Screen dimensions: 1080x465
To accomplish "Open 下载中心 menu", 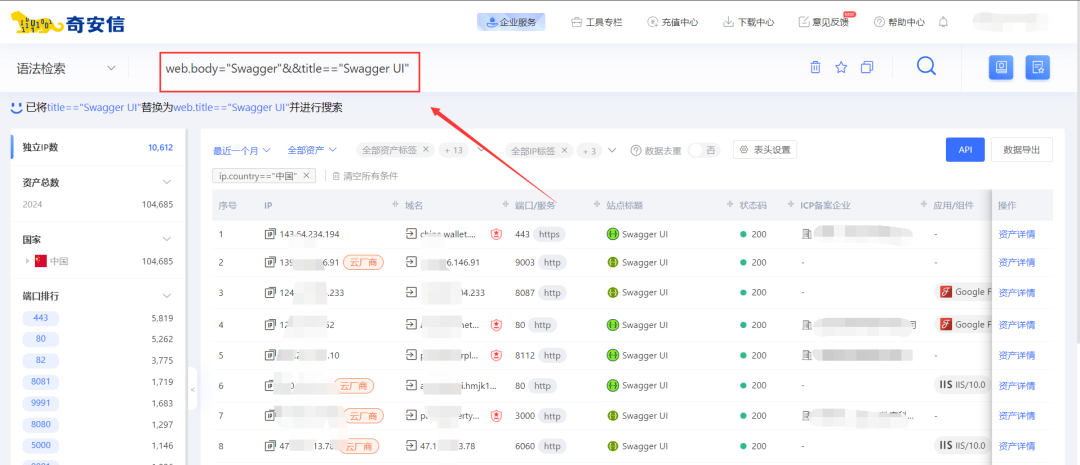I will [x=749, y=22].
